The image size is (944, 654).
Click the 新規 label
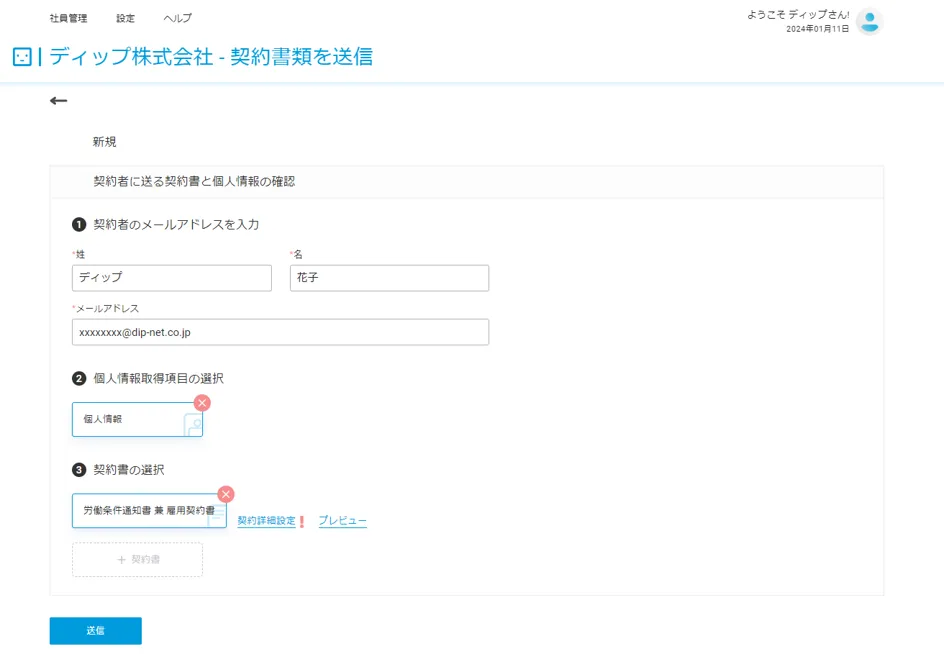point(104,142)
